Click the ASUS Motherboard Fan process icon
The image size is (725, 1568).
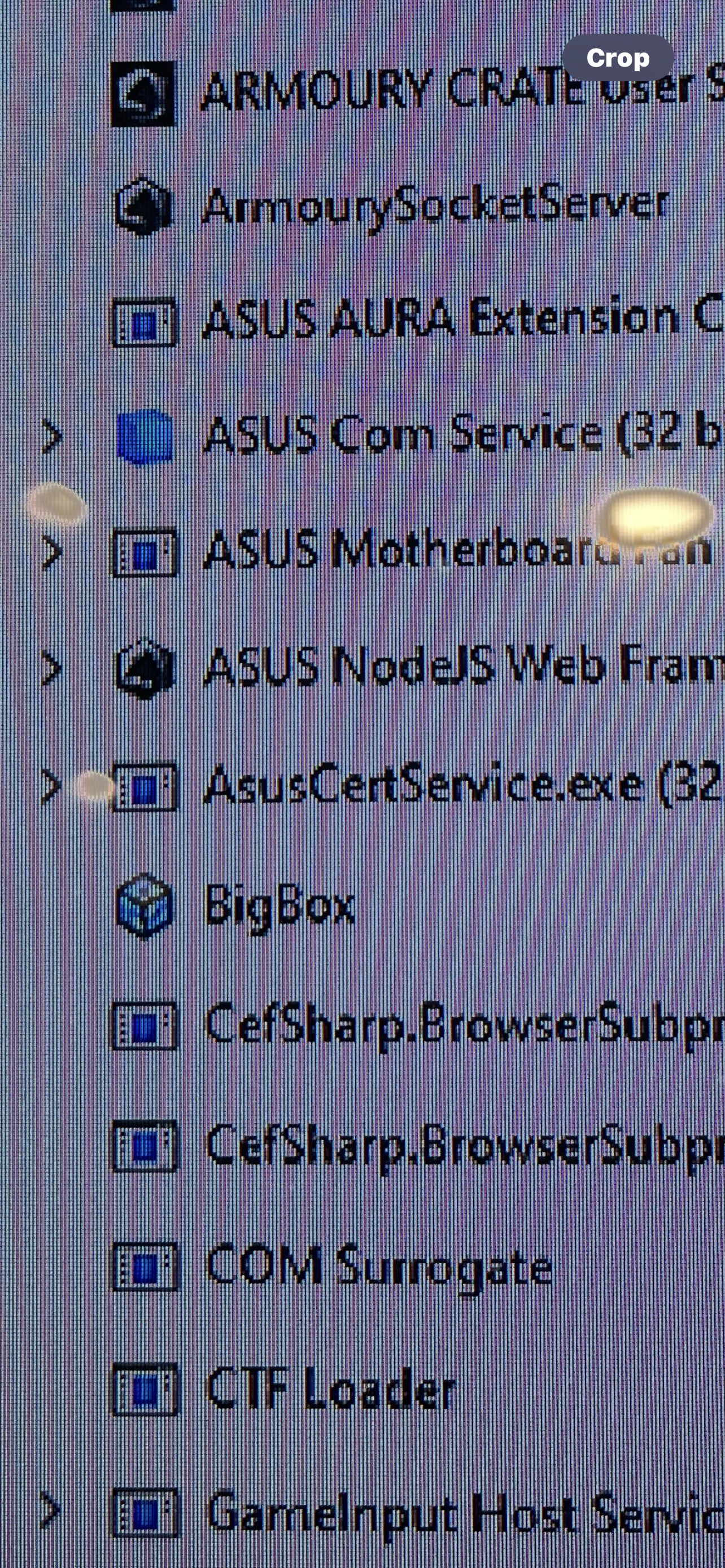coord(143,553)
